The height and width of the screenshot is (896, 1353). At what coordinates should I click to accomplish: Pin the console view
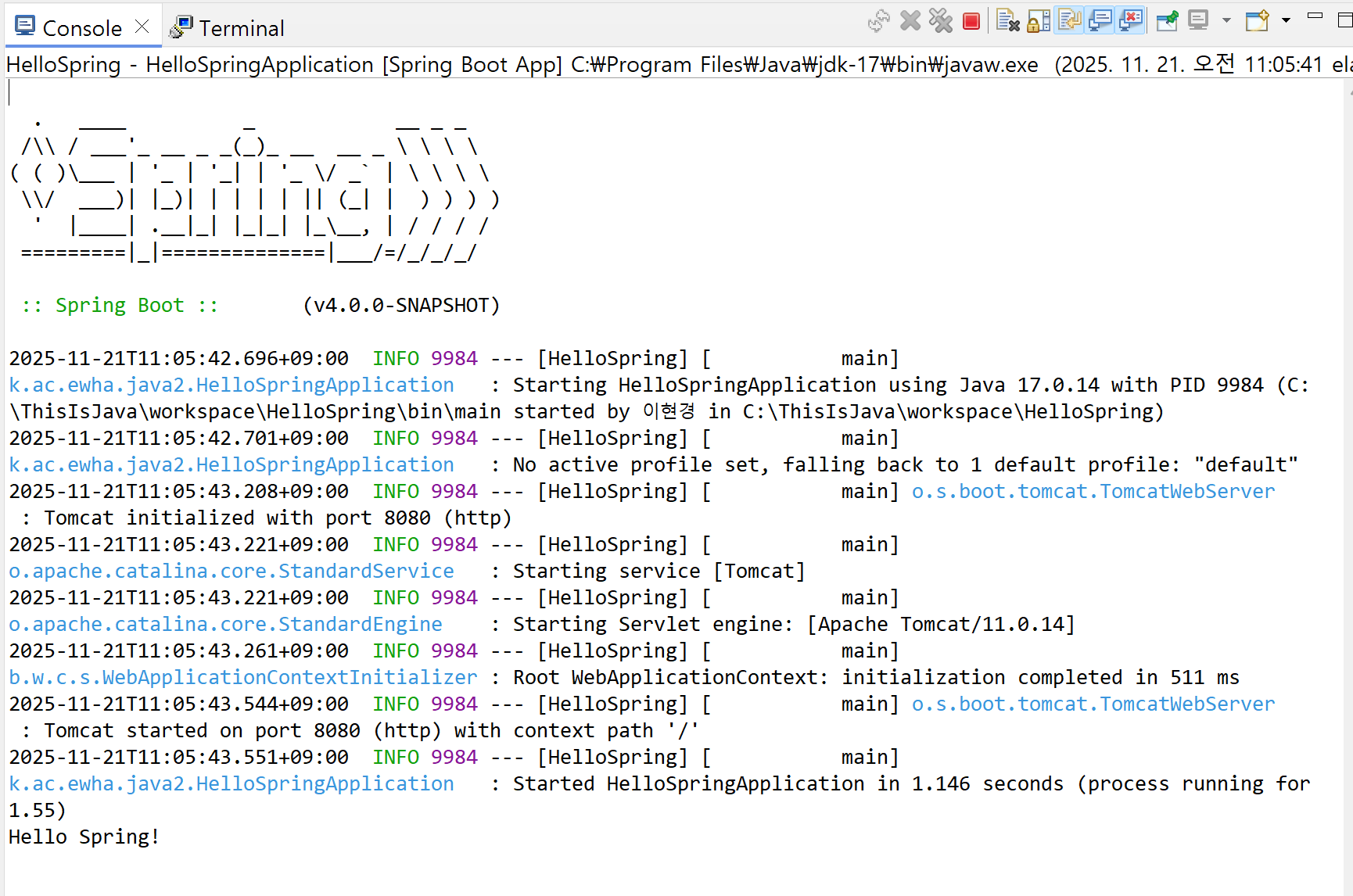tap(1167, 21)
